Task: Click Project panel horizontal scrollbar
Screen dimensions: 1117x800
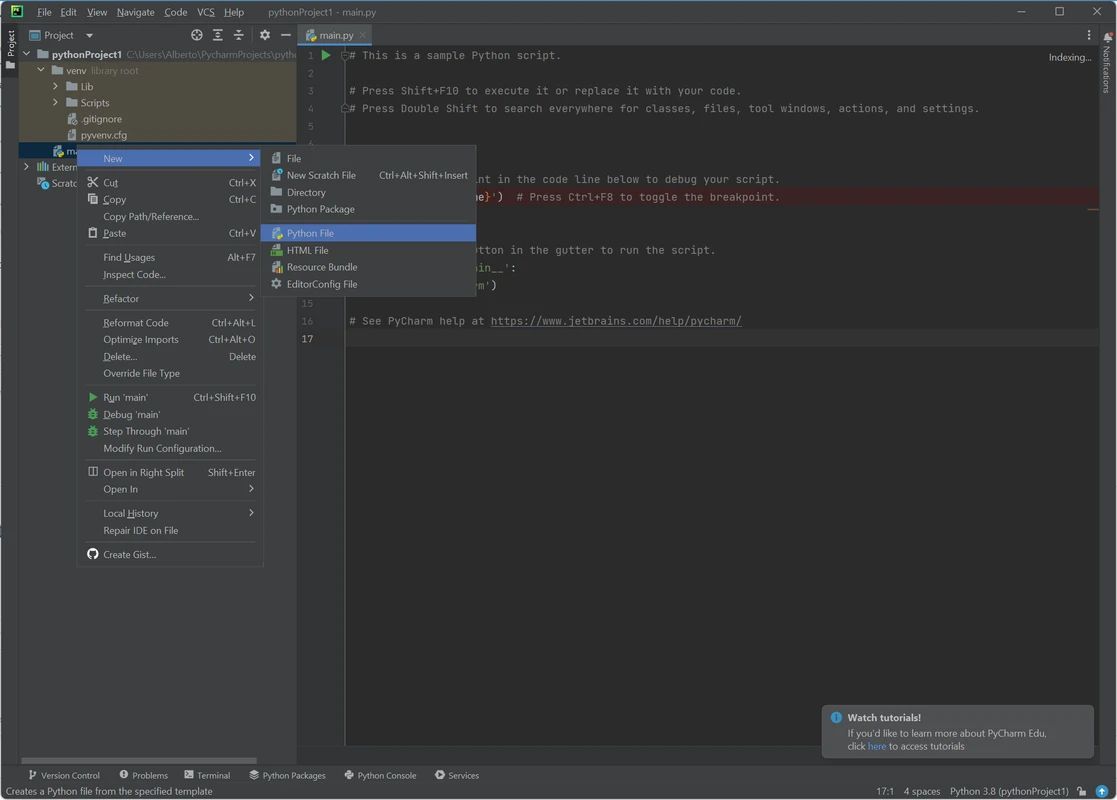Action: [x=139, y=761]
